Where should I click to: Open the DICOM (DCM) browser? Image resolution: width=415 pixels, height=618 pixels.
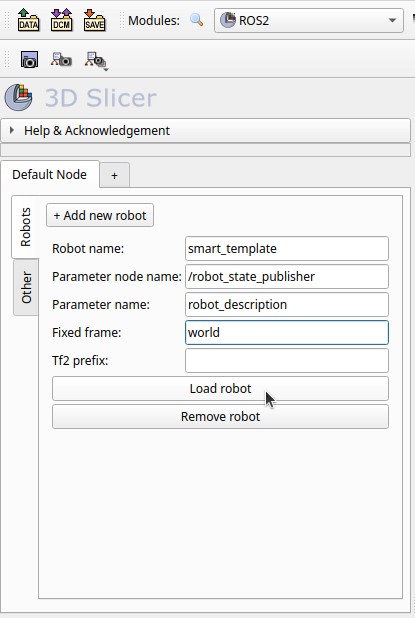click(x=61, y=20)
